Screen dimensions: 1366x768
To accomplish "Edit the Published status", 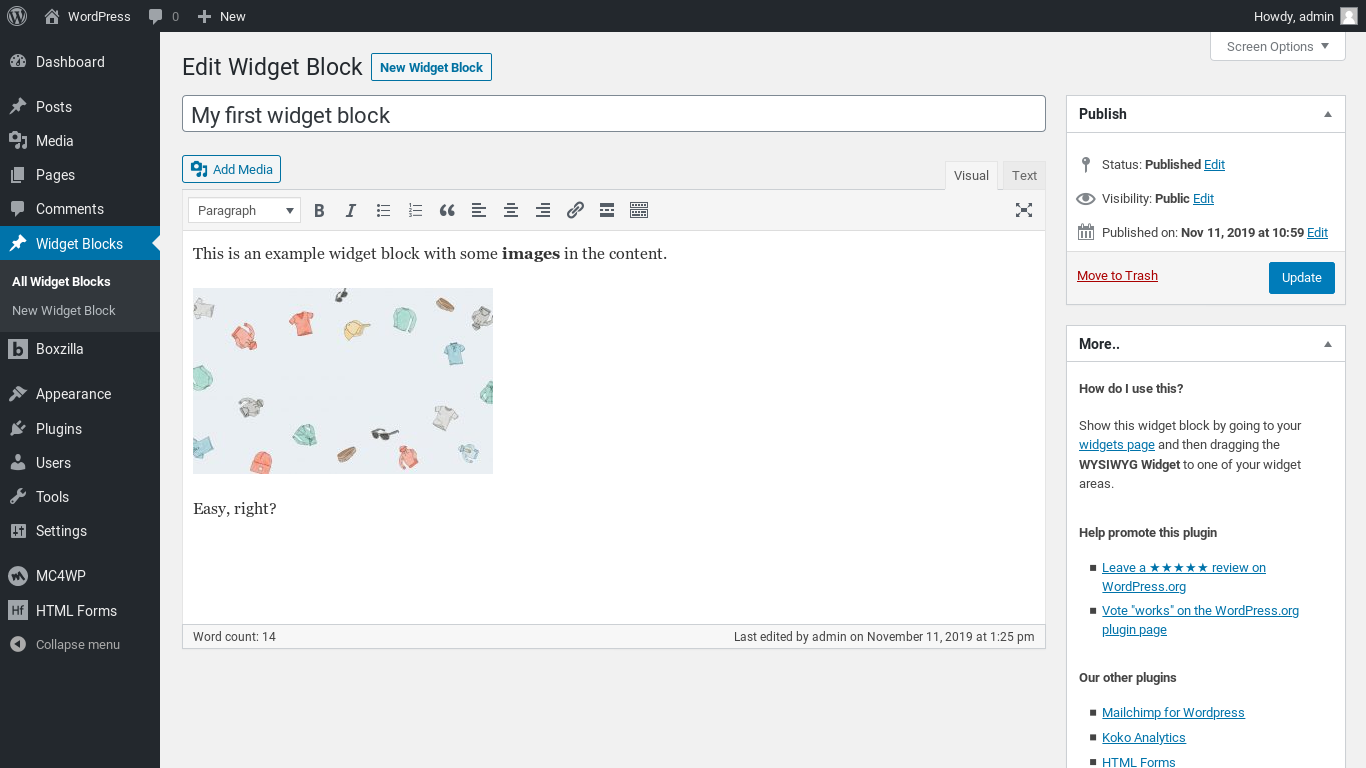I will coord(1214,165).
